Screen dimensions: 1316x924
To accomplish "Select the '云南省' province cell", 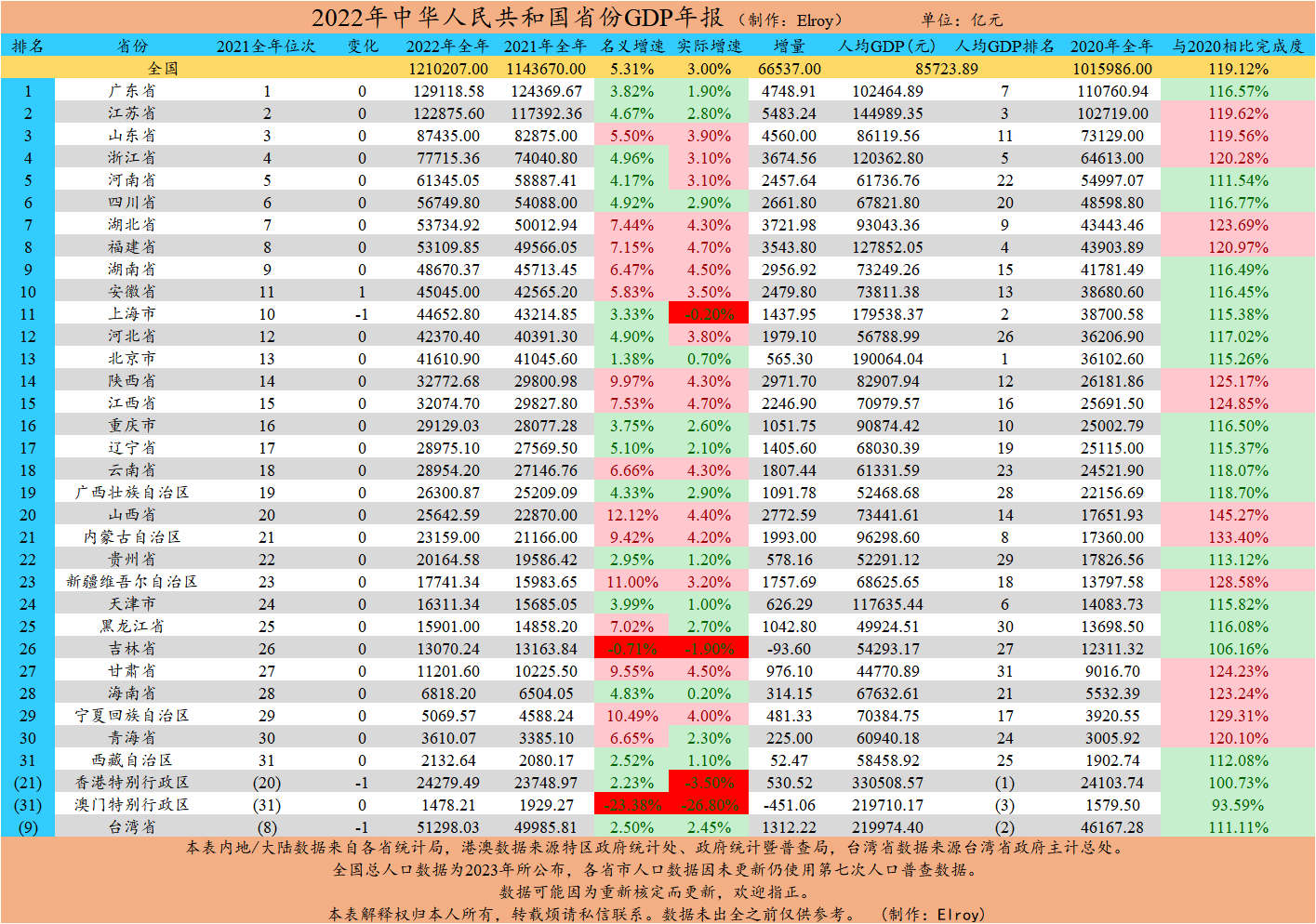I will click(132, 469).
